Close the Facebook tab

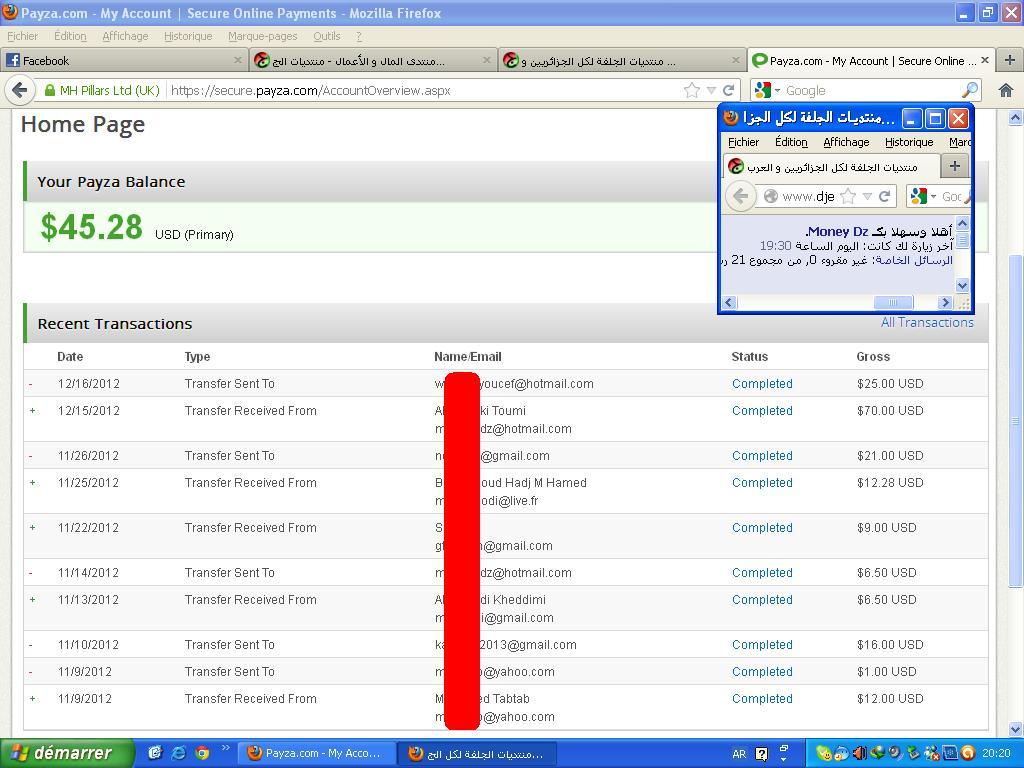tap(238, 60)
